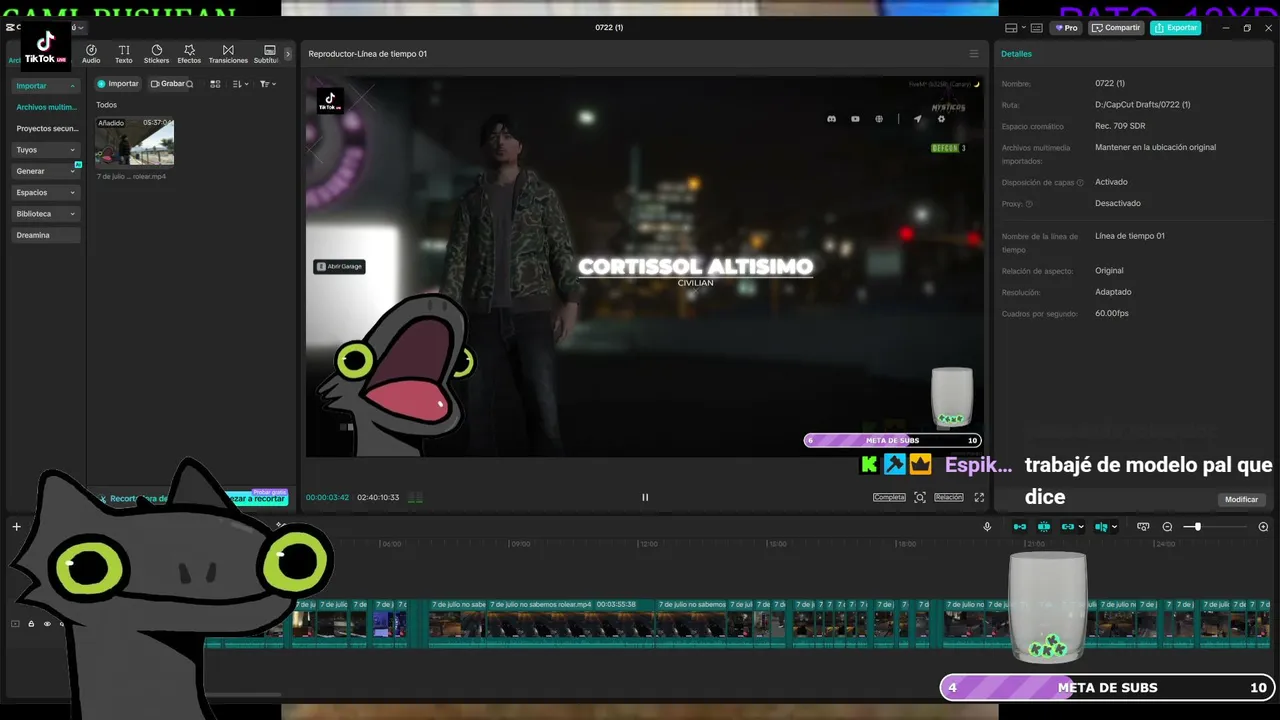The width and height of the screenshot is (1280, 720).
Task: Click the Compartir button
Action: [1116, 28]
